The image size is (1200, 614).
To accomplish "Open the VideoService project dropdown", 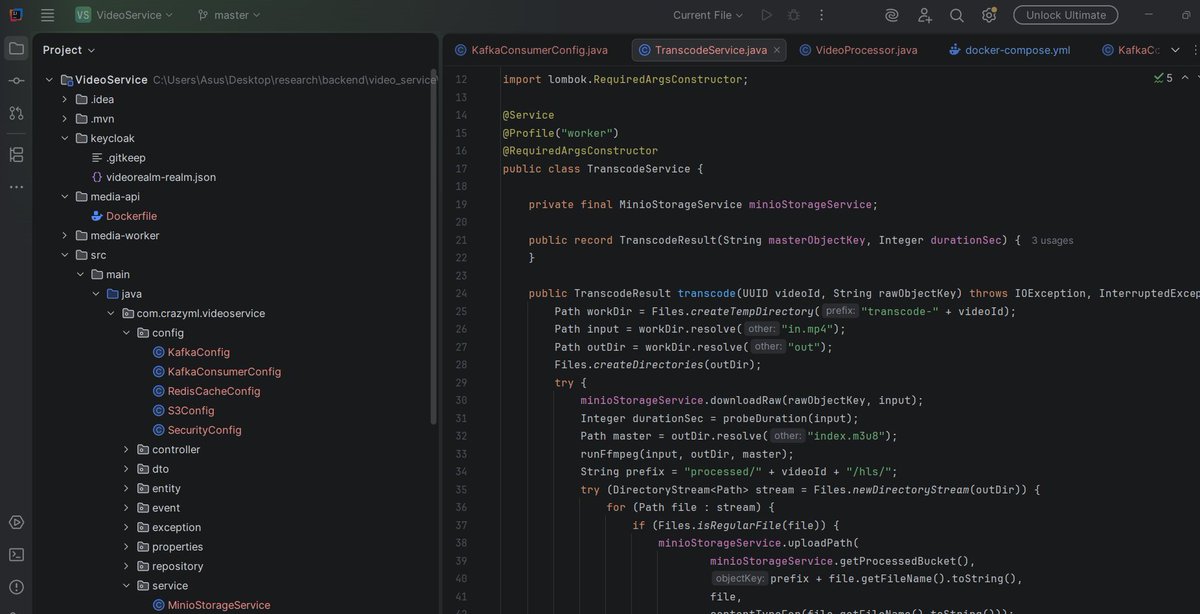I will (x=124, y=15).
